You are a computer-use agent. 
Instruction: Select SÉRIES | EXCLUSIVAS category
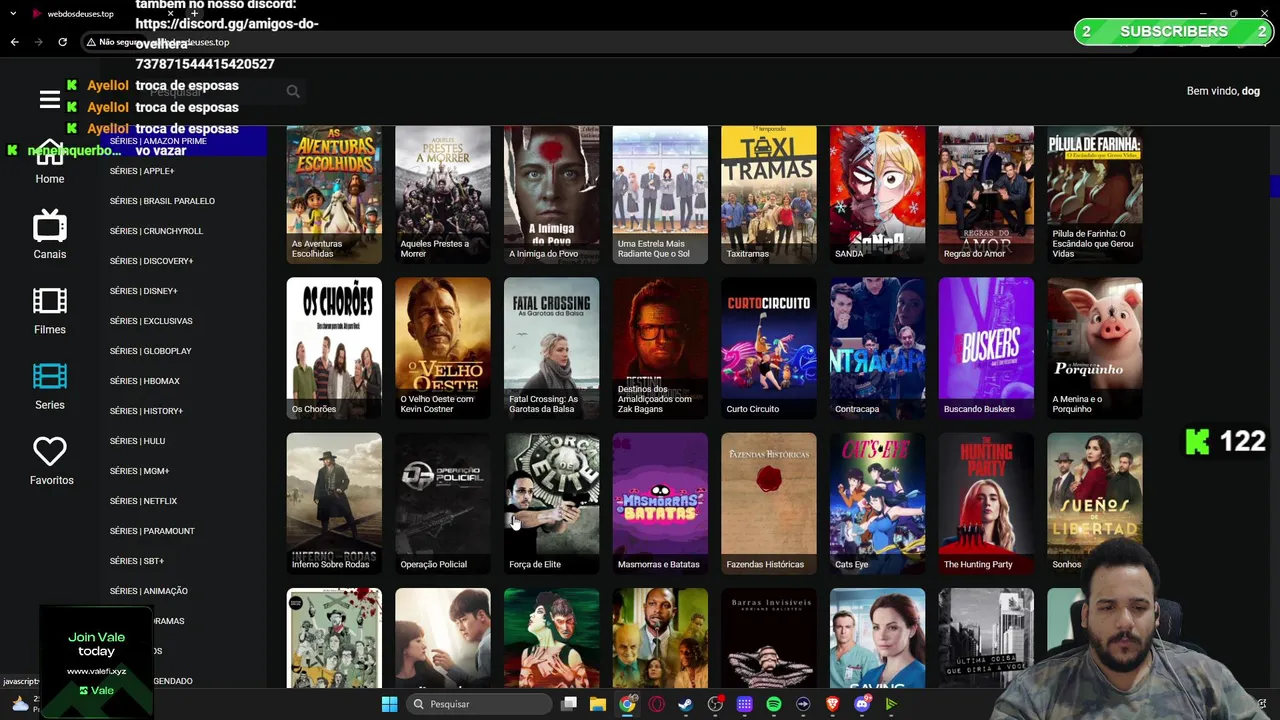(x=151, y=321)
